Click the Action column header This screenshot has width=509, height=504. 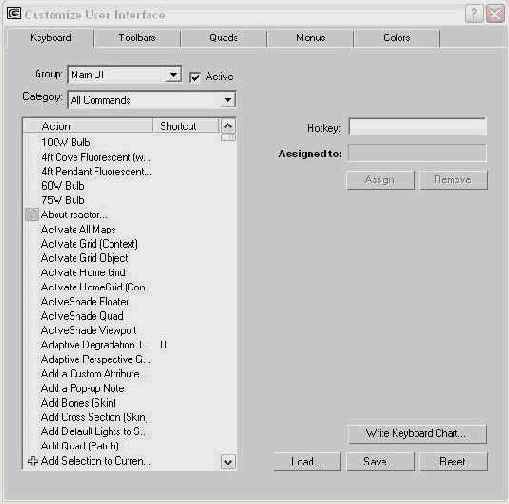click(x=88, y=126)
